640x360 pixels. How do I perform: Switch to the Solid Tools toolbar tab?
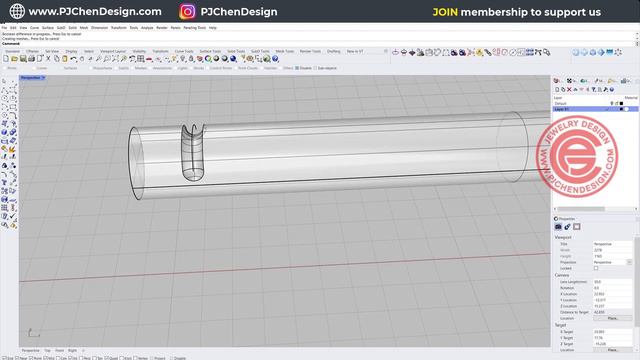coord(236,51)
